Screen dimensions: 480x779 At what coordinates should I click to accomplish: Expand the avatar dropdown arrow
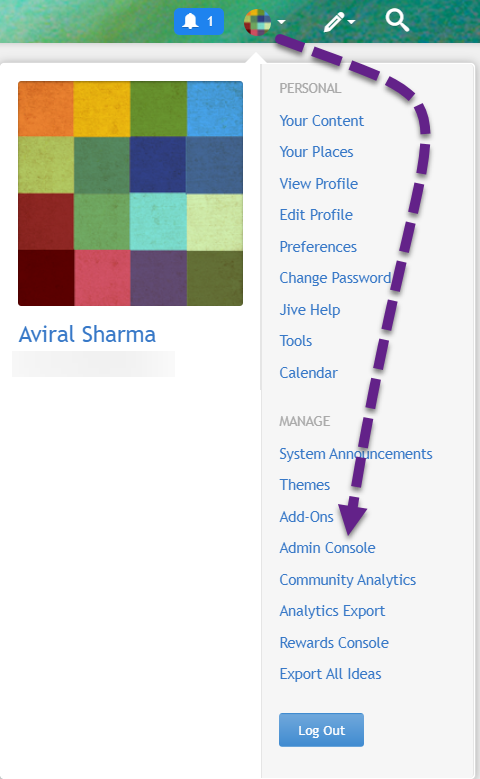[281, 22]
